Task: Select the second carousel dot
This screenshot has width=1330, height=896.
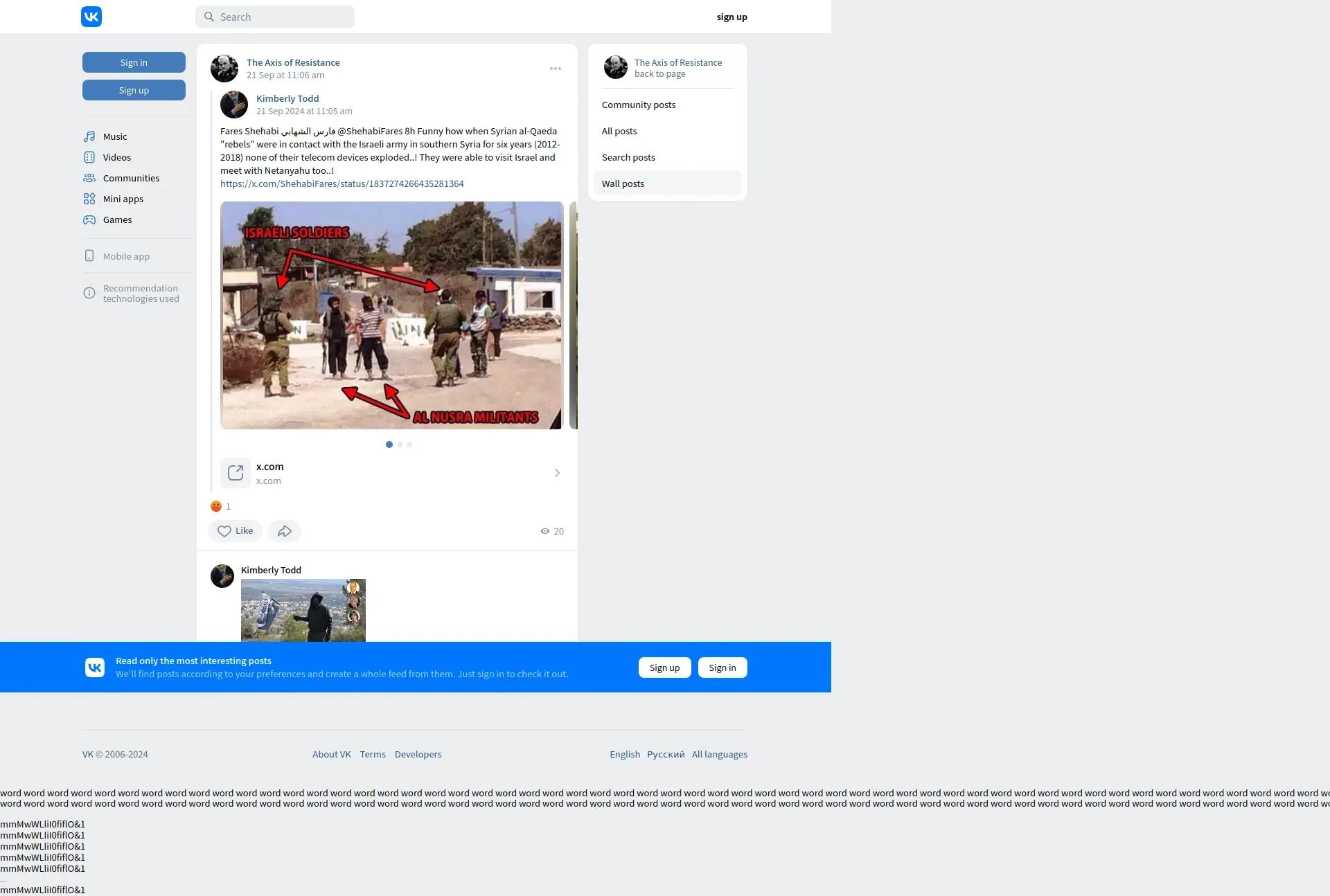Action: point(400,445)
